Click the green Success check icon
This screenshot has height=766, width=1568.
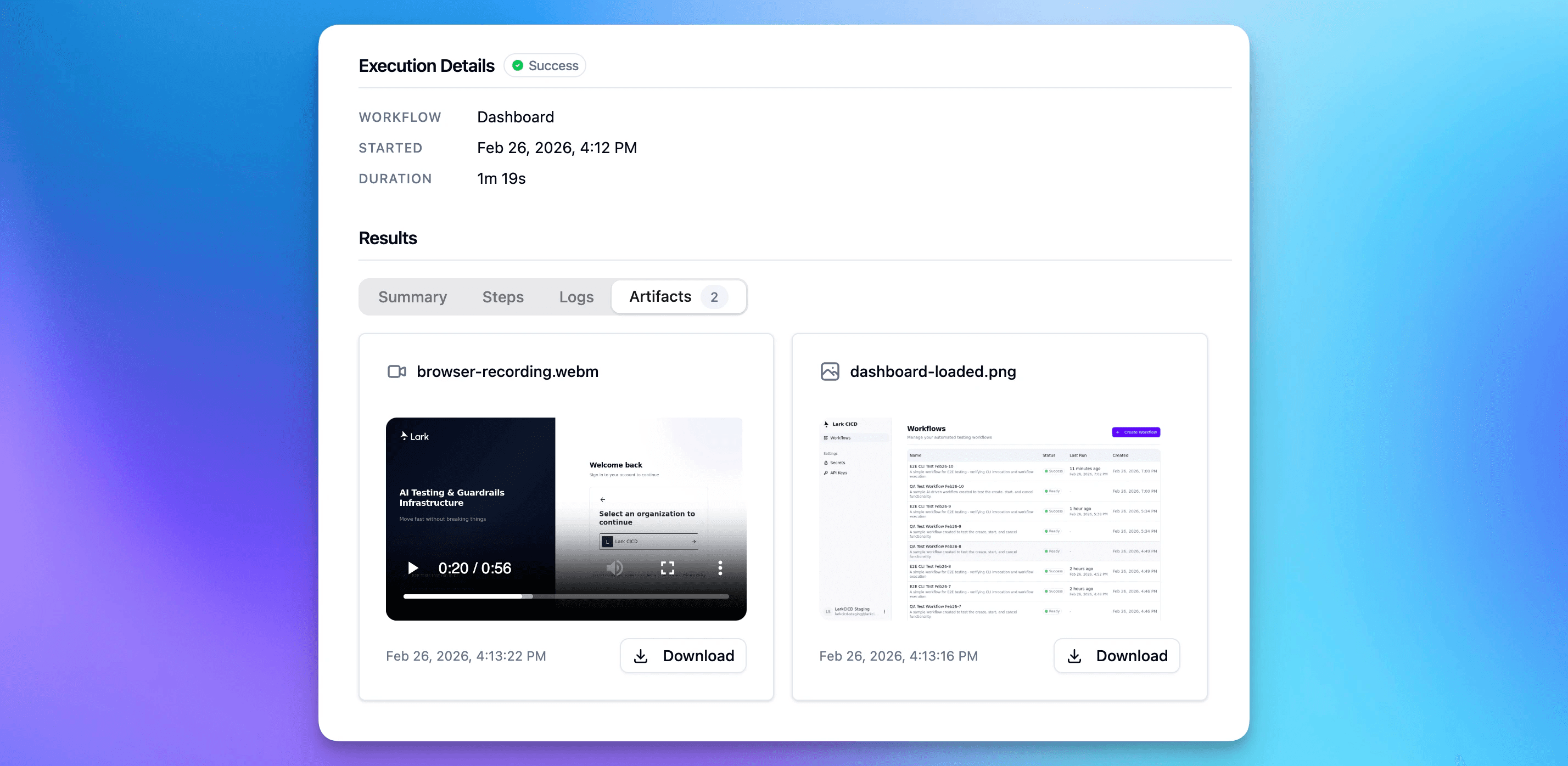point(517,66)
